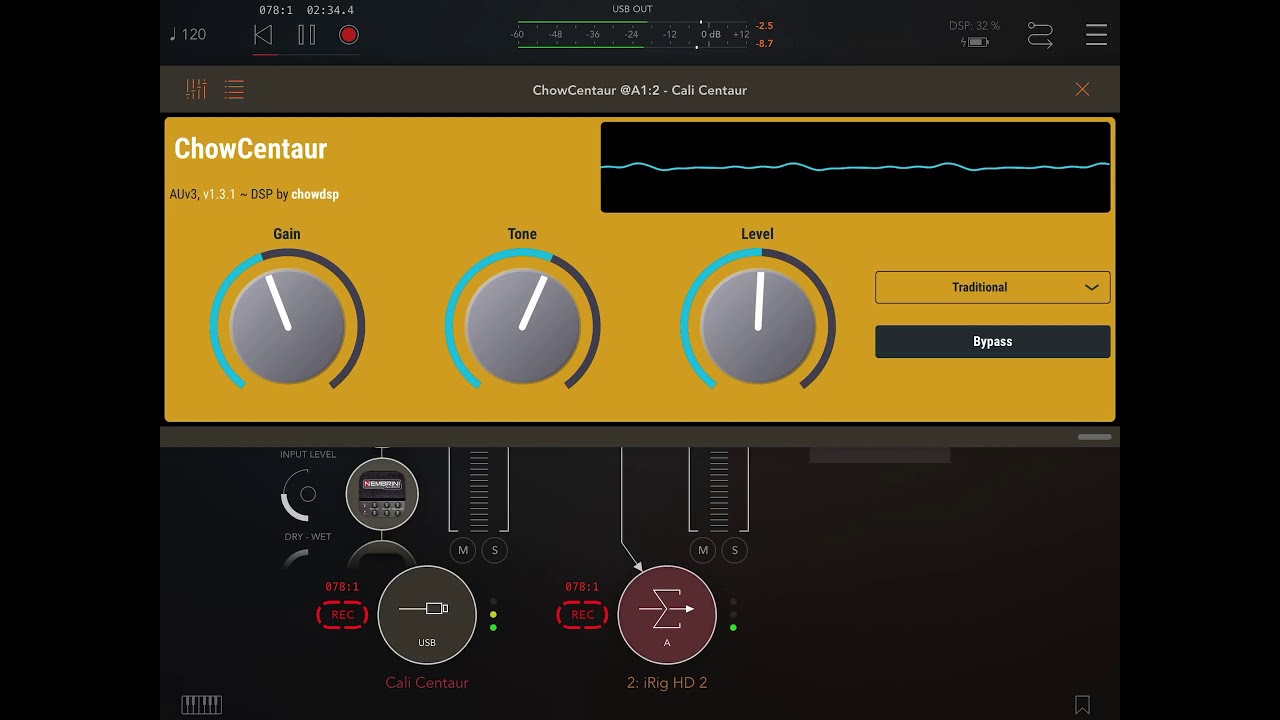The width and height of the screenshot is (1280, 720).
Task: Select the USB input node
Action: (427, 615)
